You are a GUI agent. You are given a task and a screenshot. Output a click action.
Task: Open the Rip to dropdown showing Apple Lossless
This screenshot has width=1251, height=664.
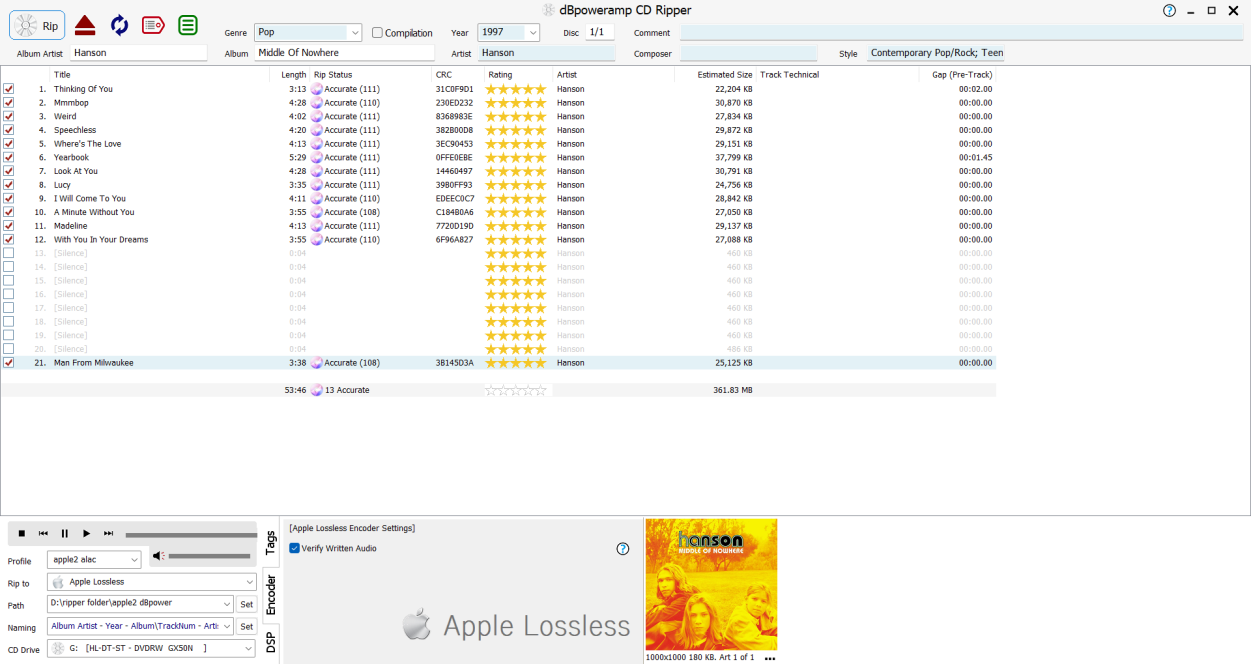tap(152, 582)
